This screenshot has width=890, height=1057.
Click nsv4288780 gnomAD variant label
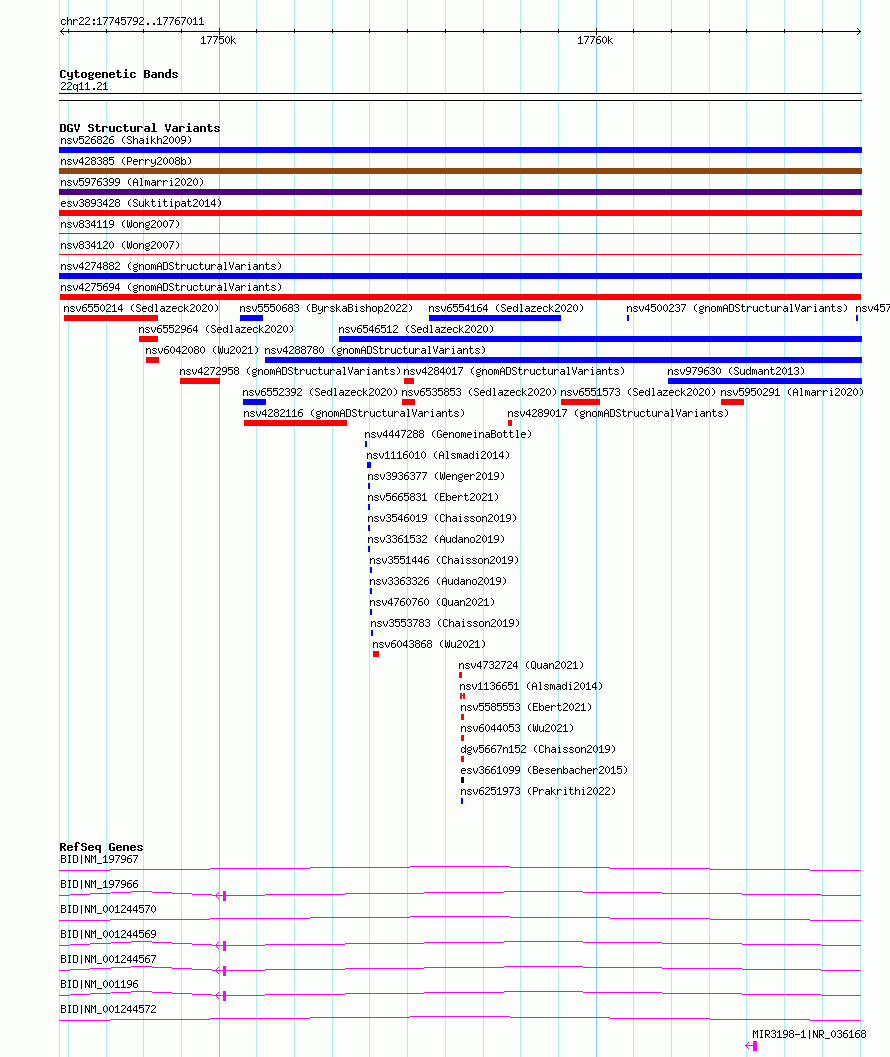[375, 350]
